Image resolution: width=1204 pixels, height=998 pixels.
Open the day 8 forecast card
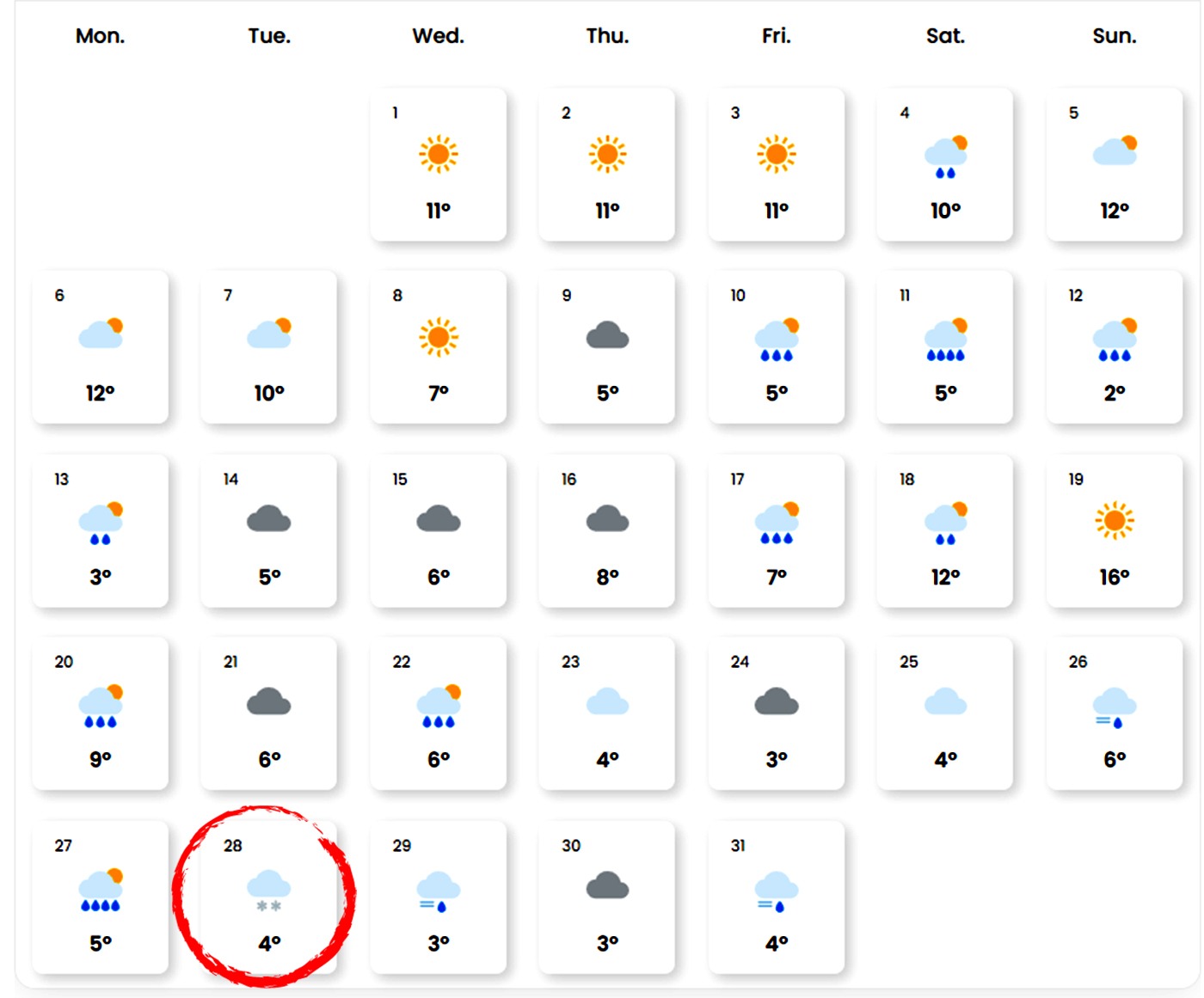438,347
